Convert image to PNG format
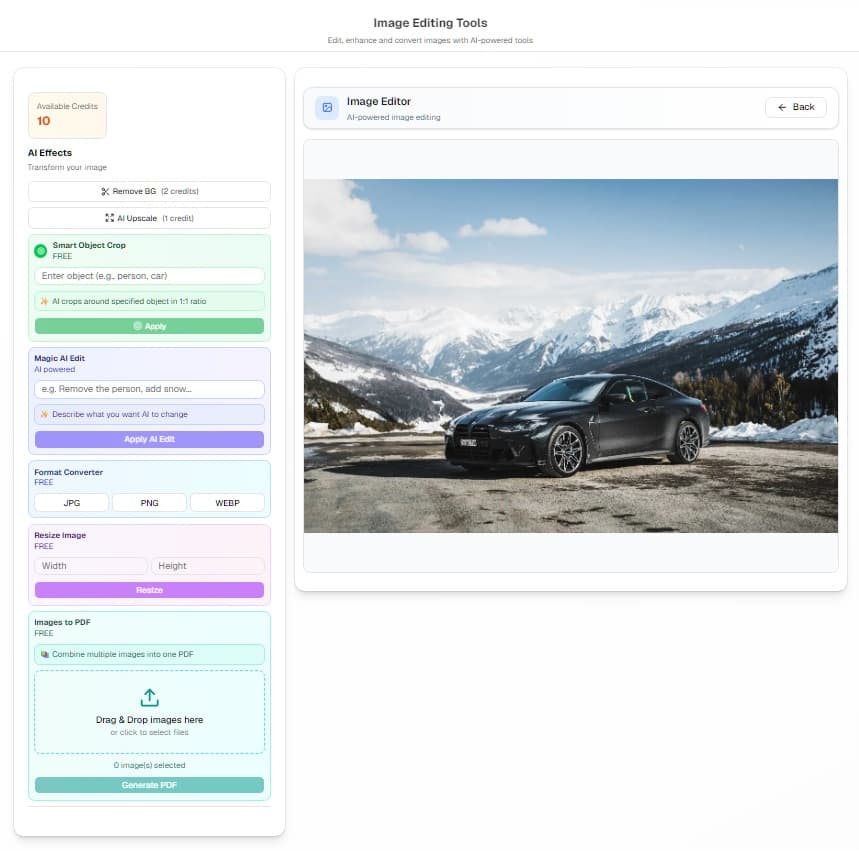This screenshot has width=859, height=853. click(x=150, y=503)
